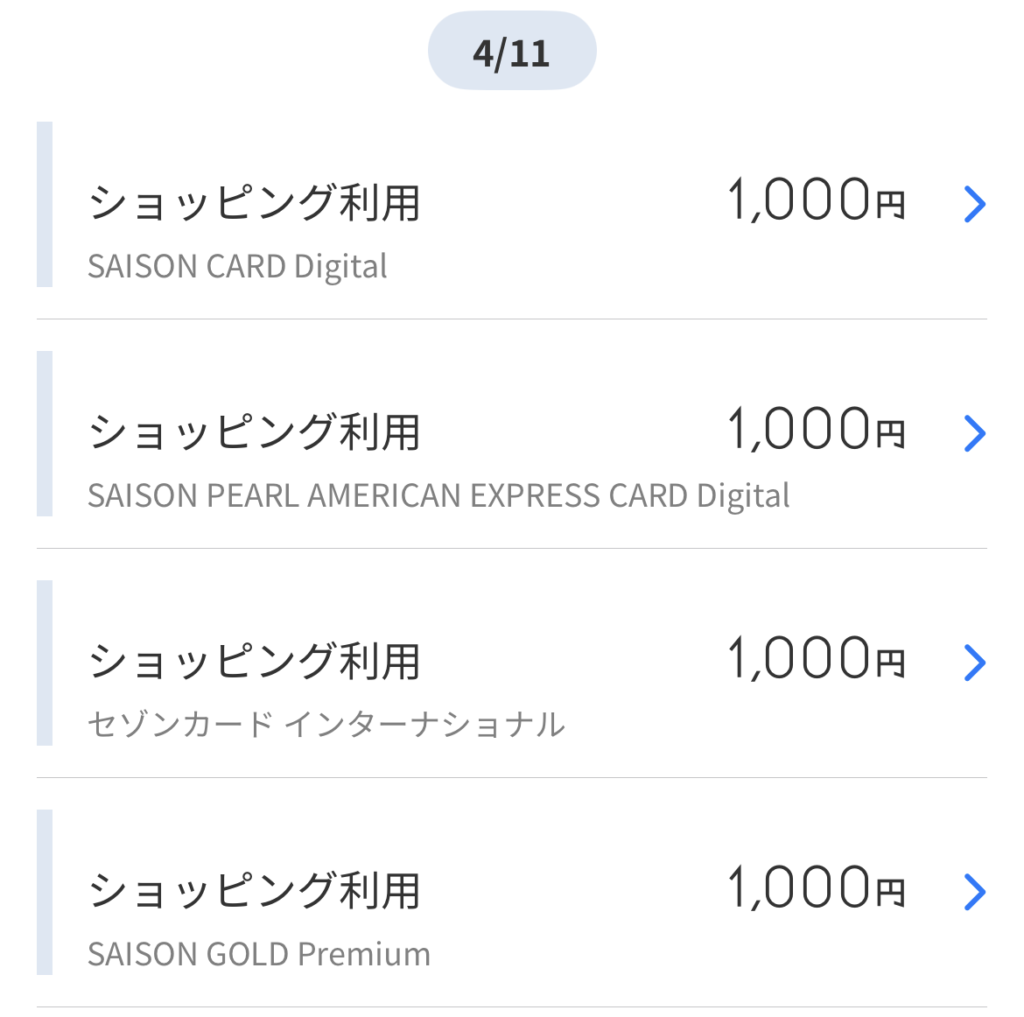Open SAISON PEARL AMERICAN EXPRESS CARD Digital entry
The height and width of the screenshot is (1017, 1024).
pyautogui.click(x=512, y=434)
